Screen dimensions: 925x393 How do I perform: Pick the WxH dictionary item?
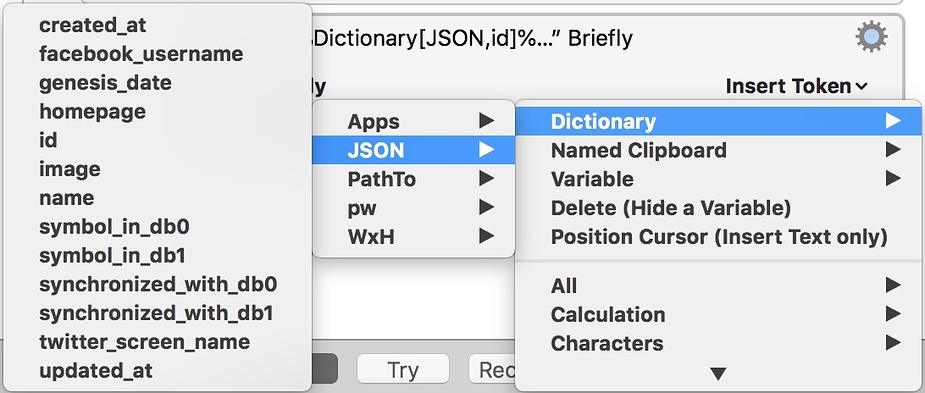tap(414, 237)
